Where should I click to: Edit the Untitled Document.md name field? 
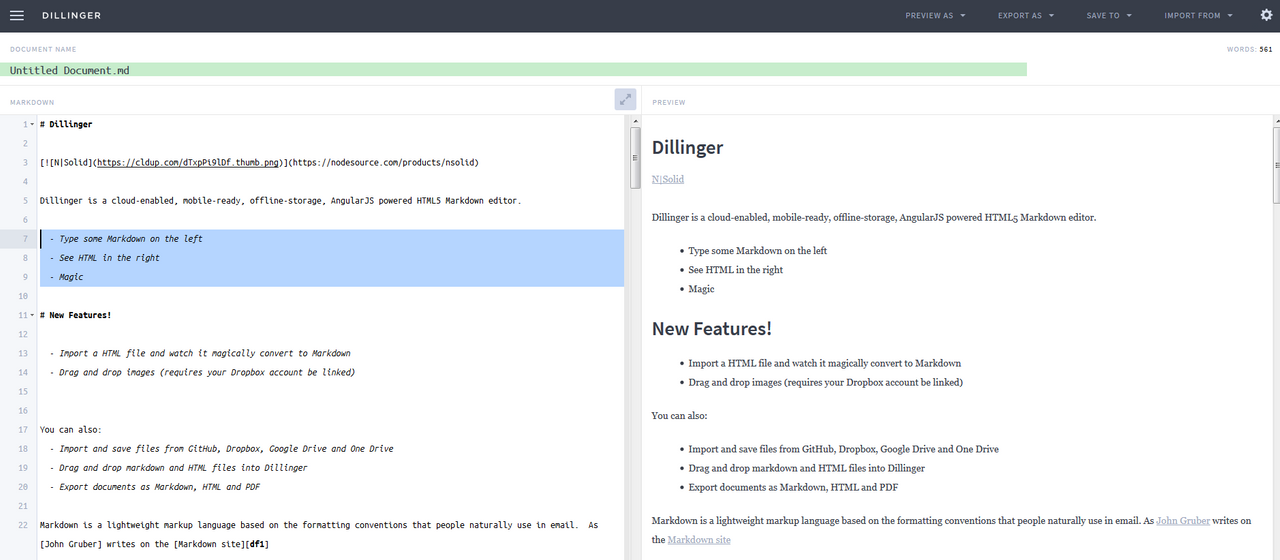pos(513,70)
